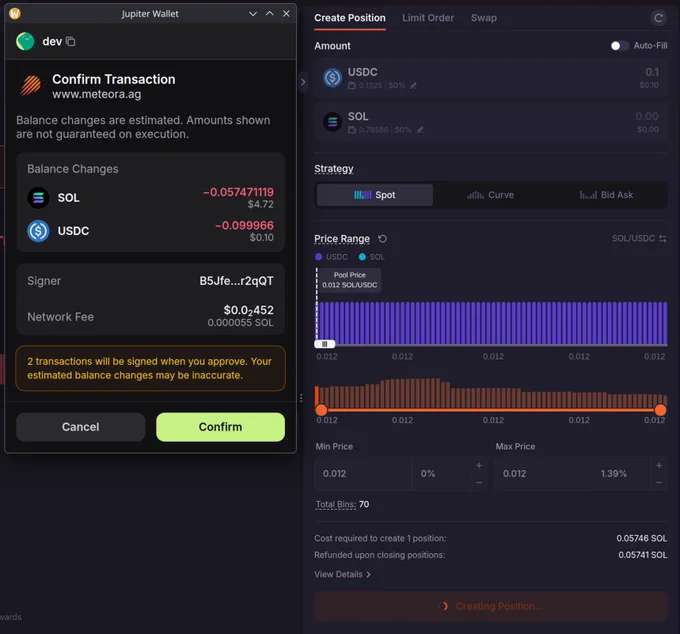This screenshot has width=680, height=634.
Task: Copy the dev wallet address
Action: [x=70, y=42]
